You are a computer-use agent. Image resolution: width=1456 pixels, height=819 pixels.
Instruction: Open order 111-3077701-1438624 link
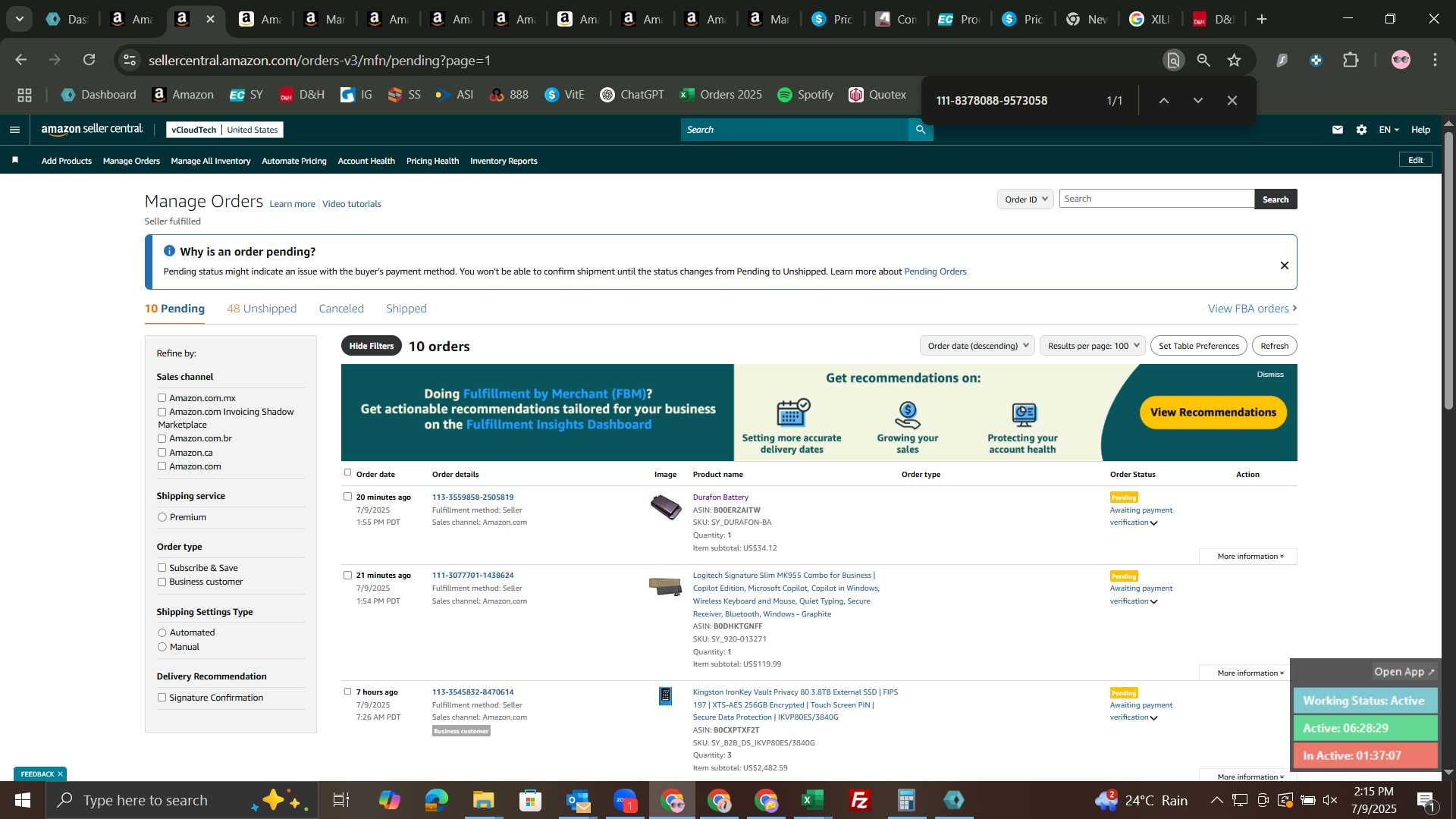[x=472, y=576]
